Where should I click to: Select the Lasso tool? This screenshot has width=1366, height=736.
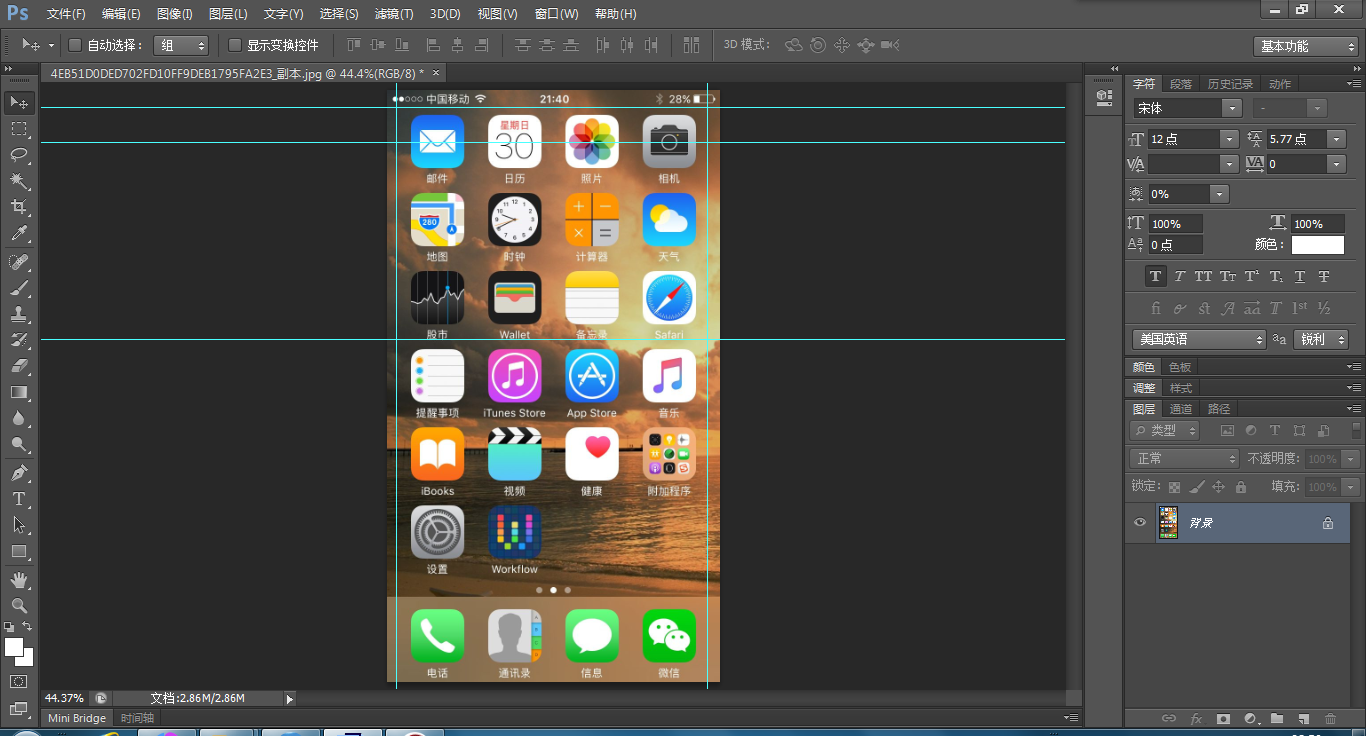click(x=19, y=155)
